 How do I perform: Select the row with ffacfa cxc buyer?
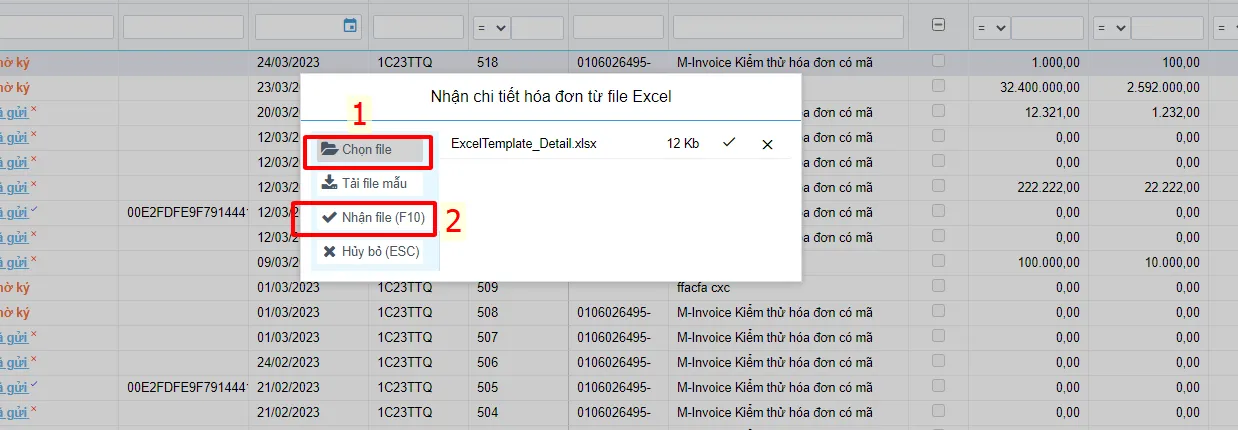(619, 287)
